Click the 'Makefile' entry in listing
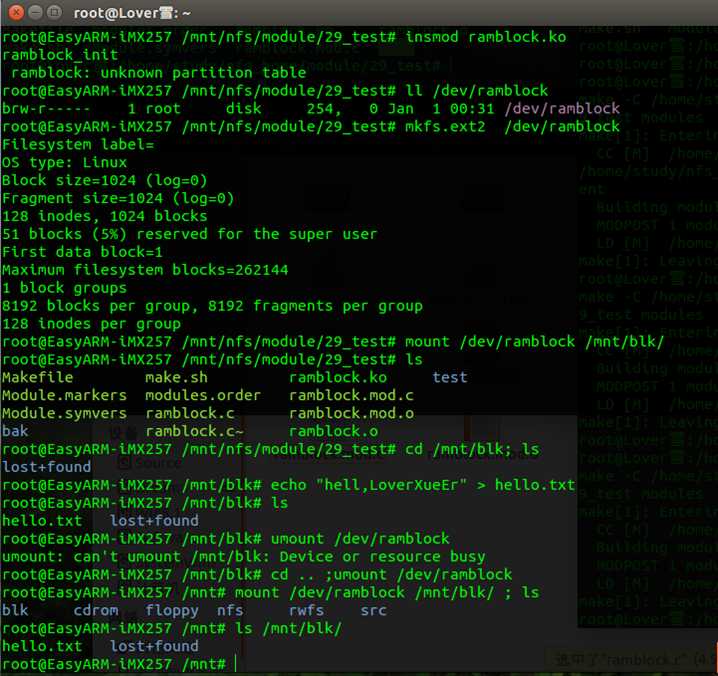Screen dimensions: 718x676 coord(38,377)
